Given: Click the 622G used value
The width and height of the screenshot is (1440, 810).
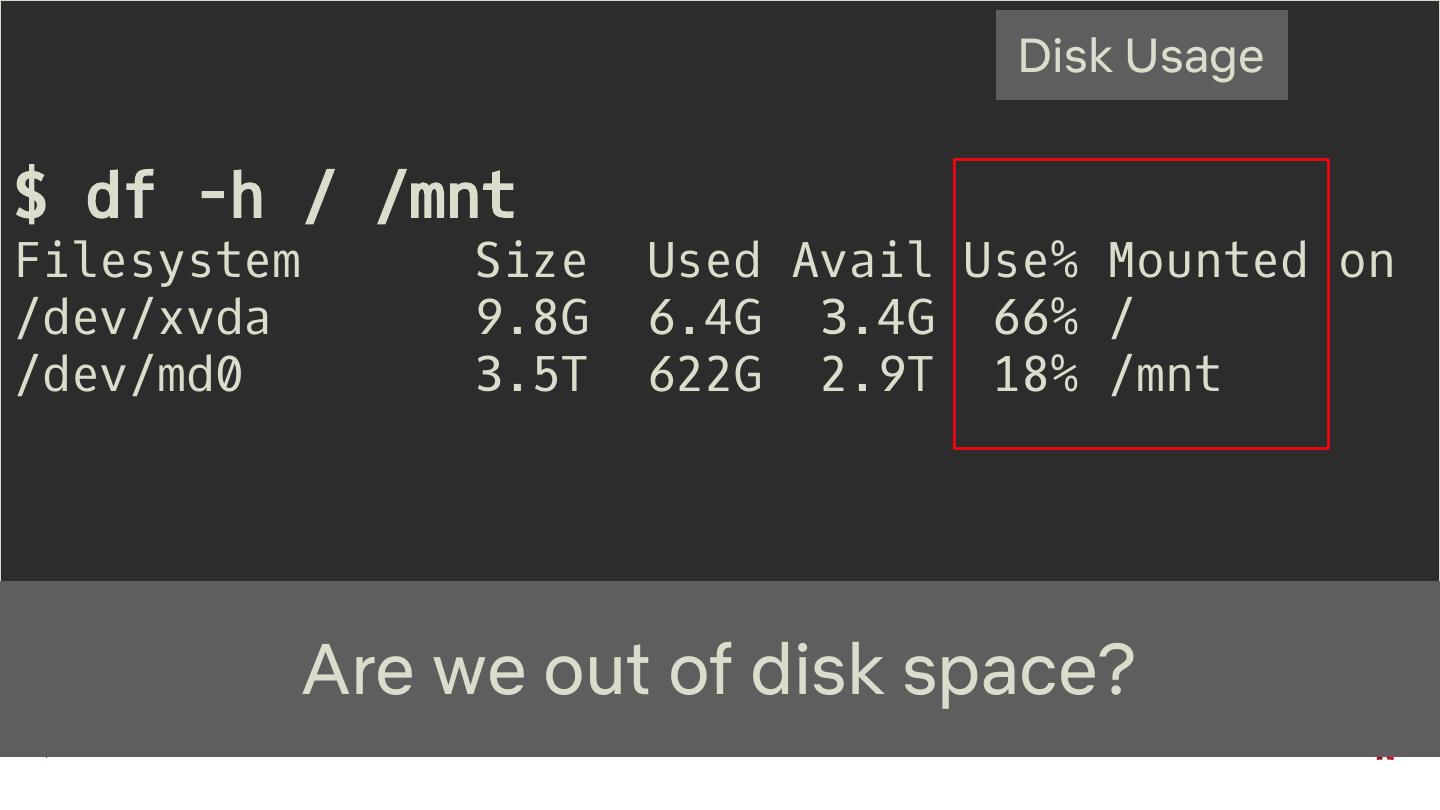Looking at the screenshot, I should pyautogui.click(x=705, y=376).
